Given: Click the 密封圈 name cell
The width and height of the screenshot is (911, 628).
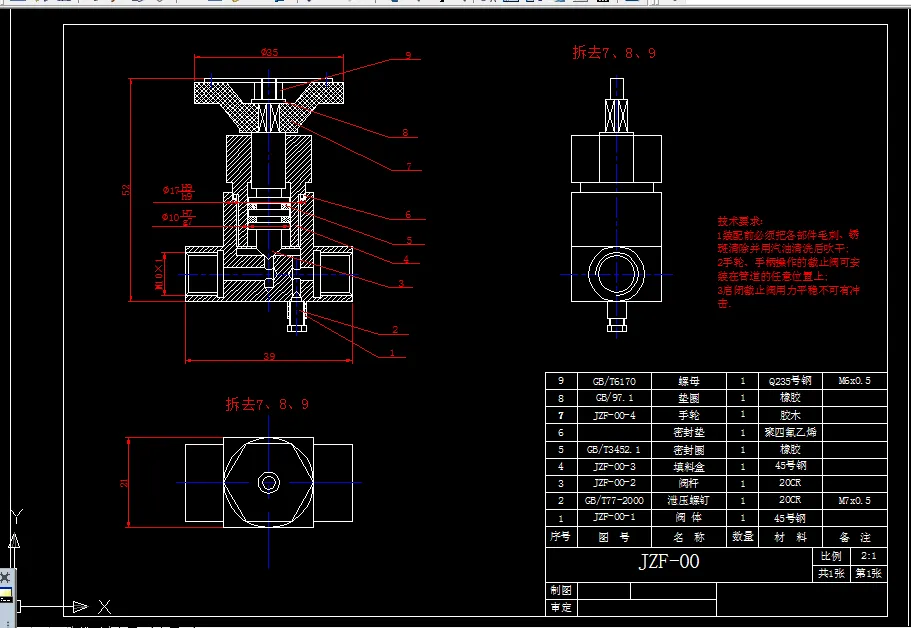Looking at the screenshot, I should [689, 450].
